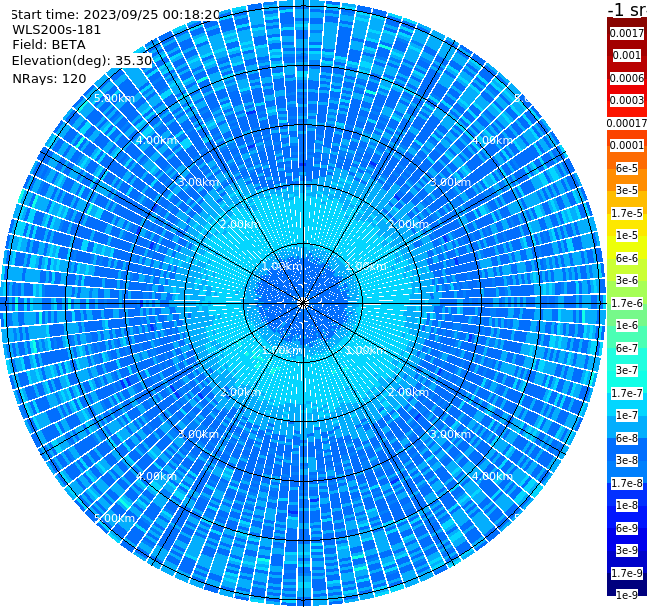Click the lower-left 2.00km range label

pos(240,392)
